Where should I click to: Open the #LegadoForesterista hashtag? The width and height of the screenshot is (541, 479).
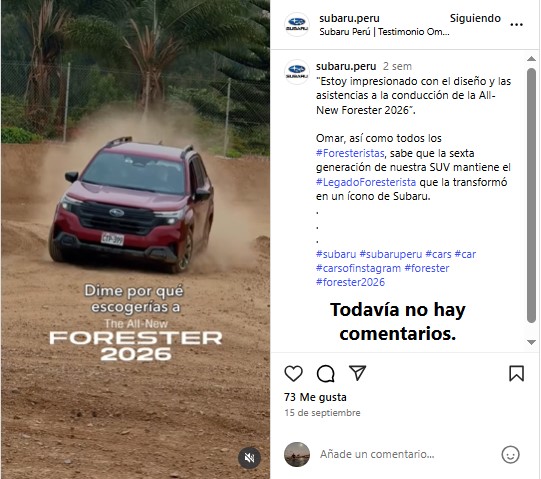click(x=366, y=182)
